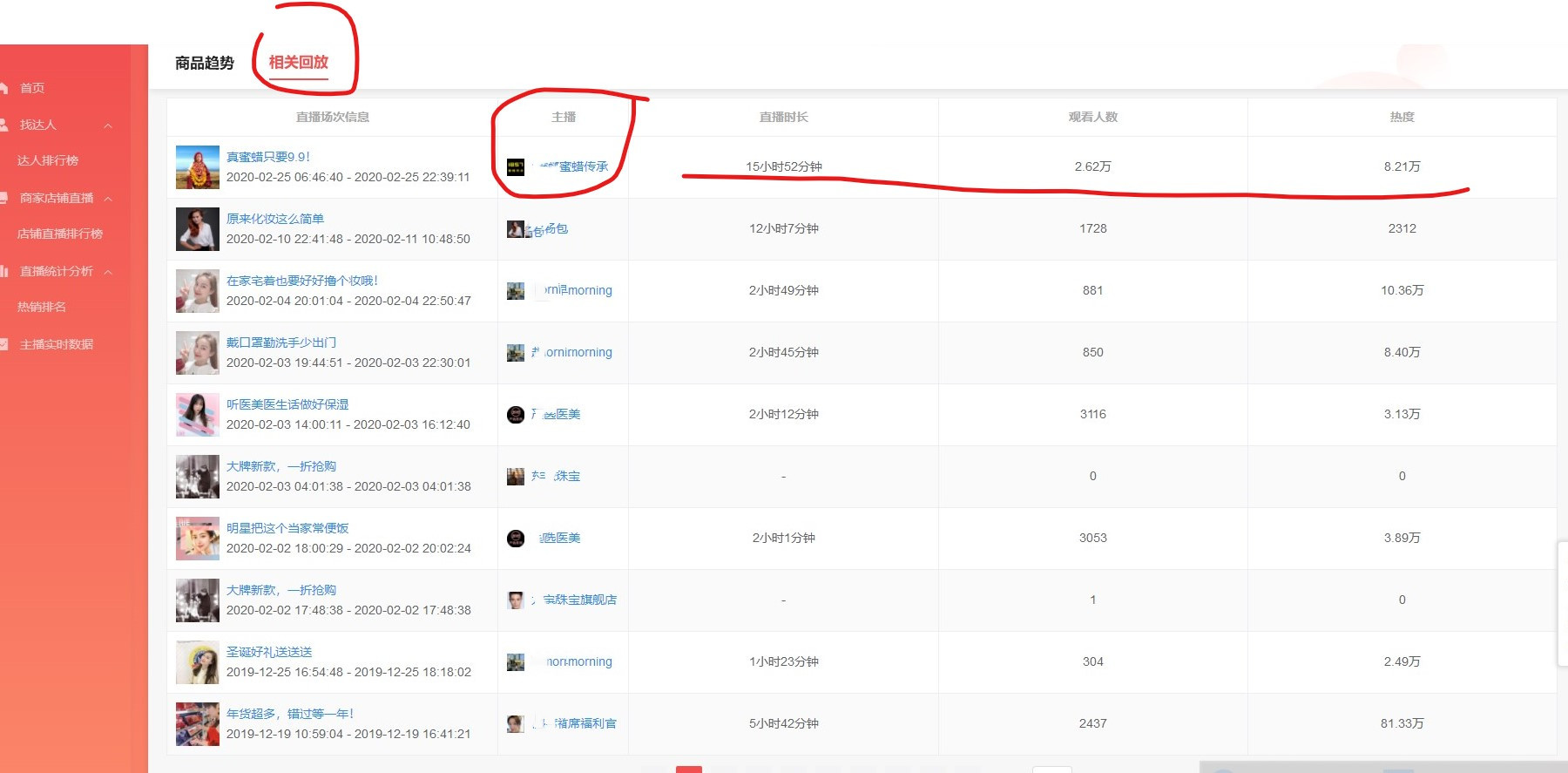The image size is (1568, 773).
Task: Go to 热销排名 in sidebar
Action: [42, 307]
